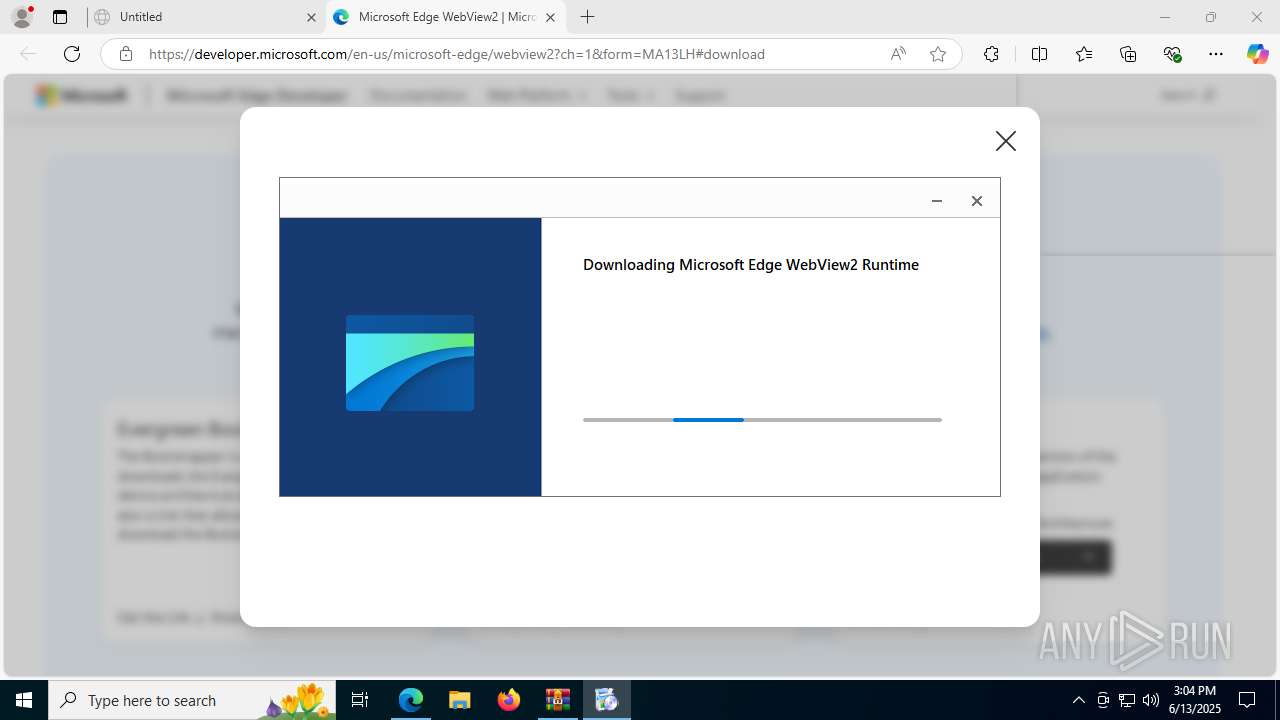Open the Favorites list icon
This screenshot has height=720, width=1280.
[1084, 54]
